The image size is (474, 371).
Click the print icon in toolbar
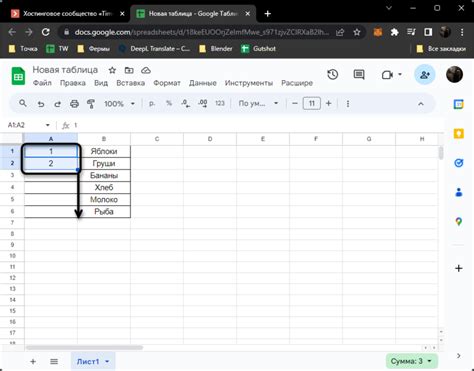click(x=74, y=104)
